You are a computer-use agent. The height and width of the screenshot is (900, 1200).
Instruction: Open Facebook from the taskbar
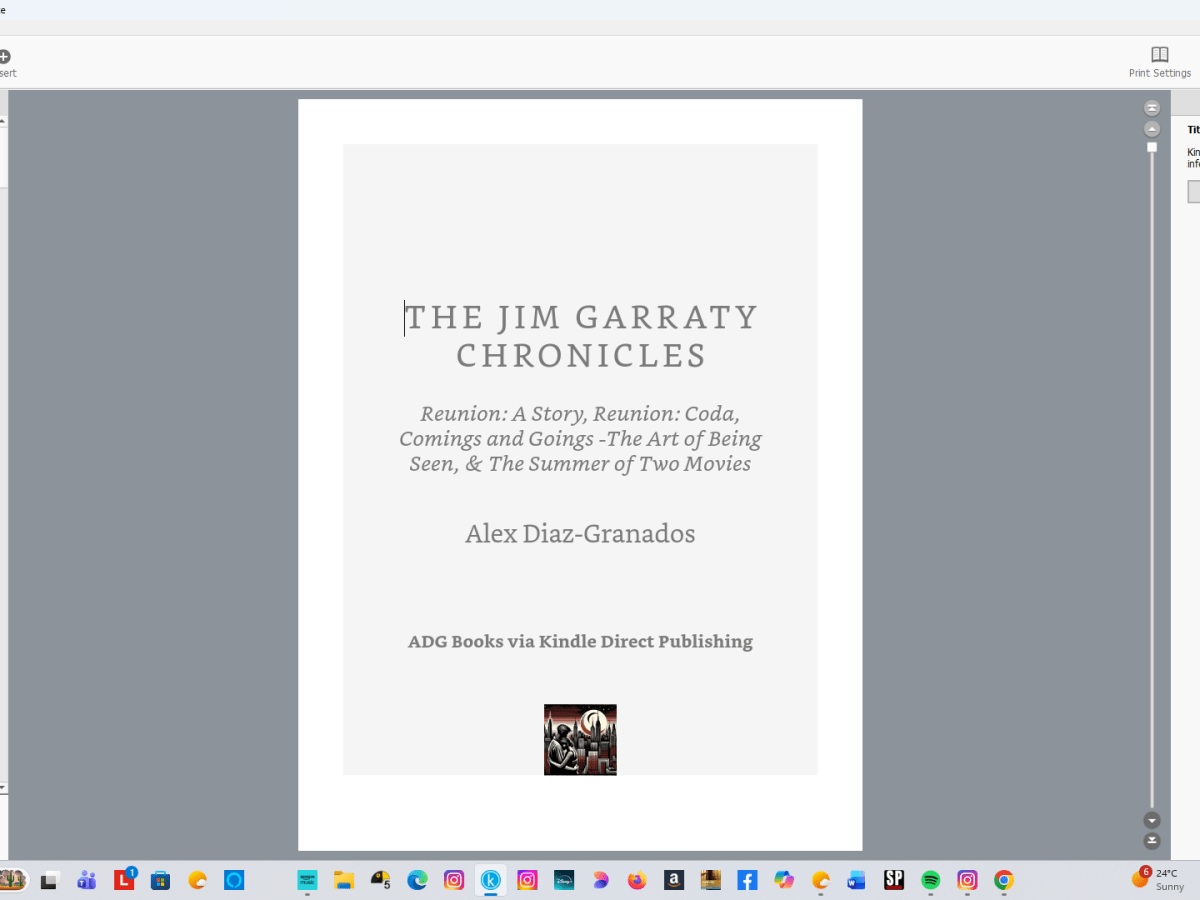click(746, 880)
